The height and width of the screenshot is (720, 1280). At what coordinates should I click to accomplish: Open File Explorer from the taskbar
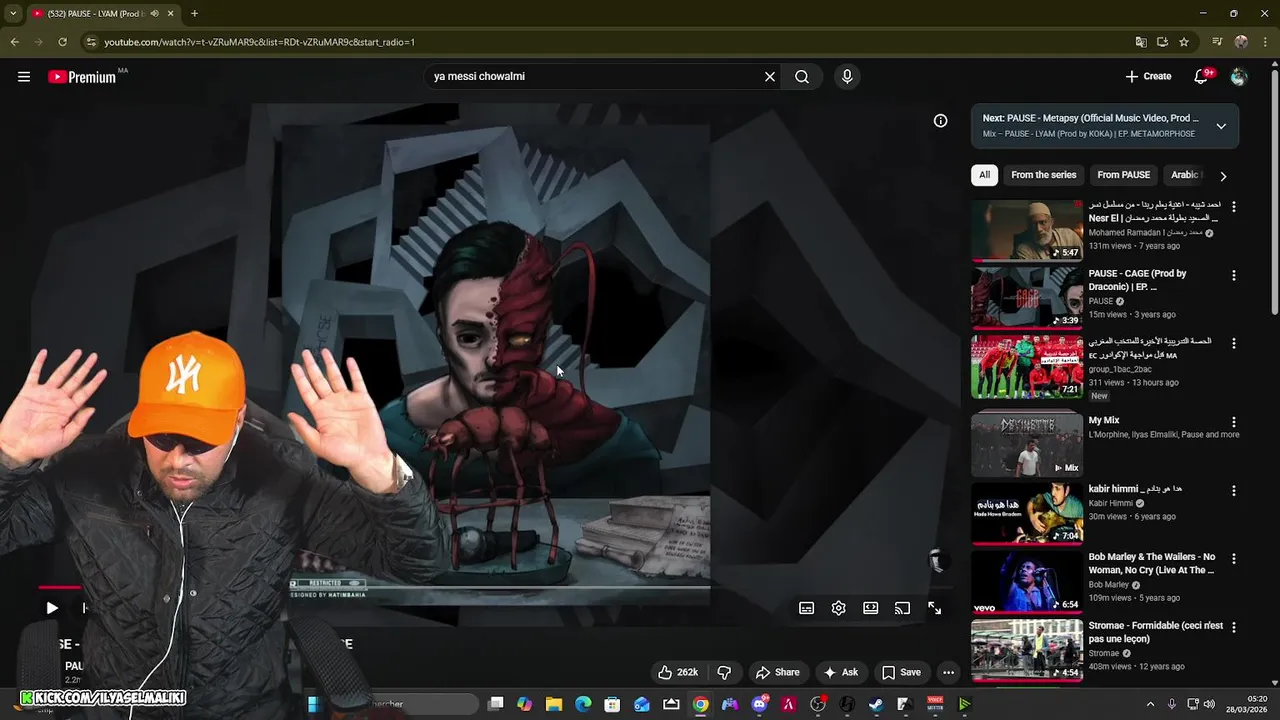pos(553,704)
